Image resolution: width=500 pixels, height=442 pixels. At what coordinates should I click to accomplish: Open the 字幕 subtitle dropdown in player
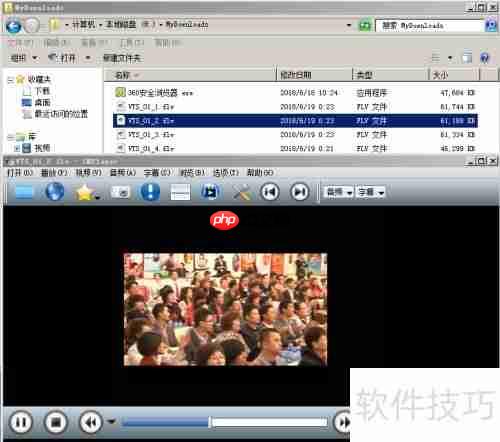click(x=370, y=192)
